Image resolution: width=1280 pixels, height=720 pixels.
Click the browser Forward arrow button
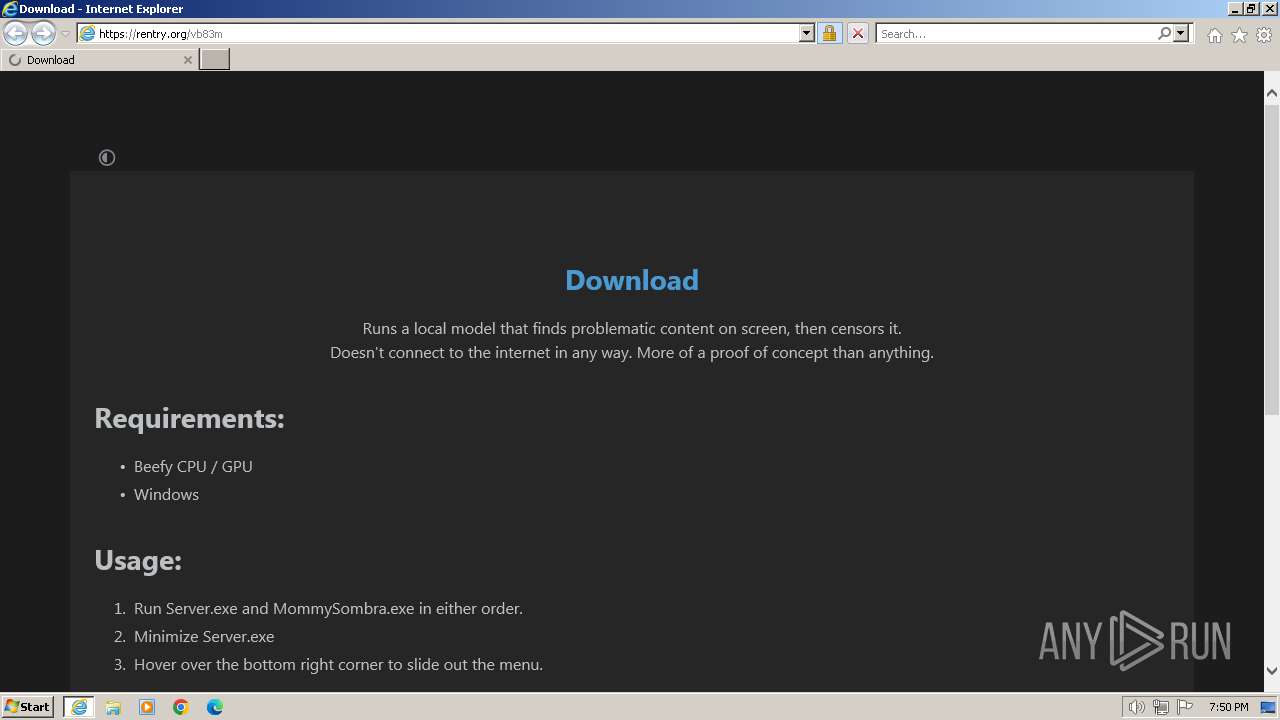(x=43, y=33)
